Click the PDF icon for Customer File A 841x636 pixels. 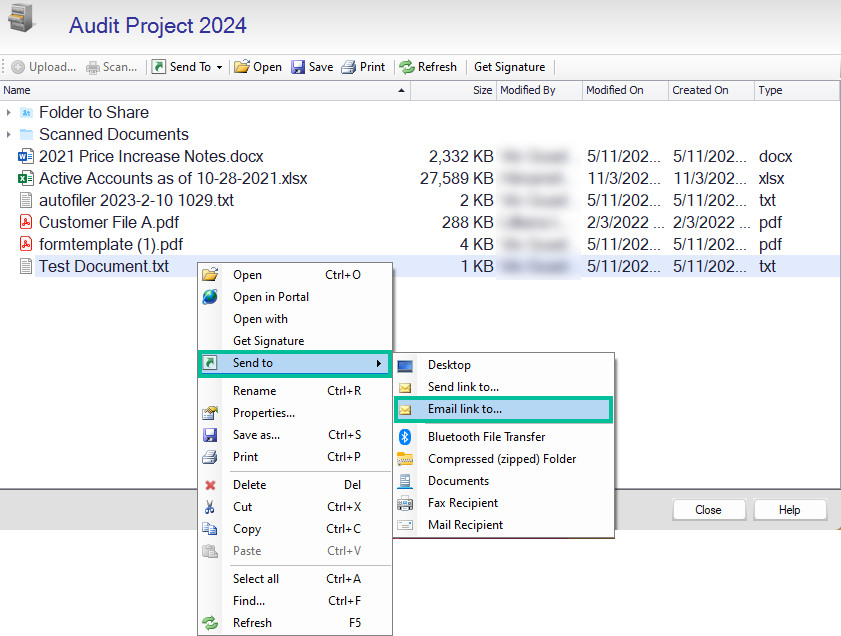point(26,222)
